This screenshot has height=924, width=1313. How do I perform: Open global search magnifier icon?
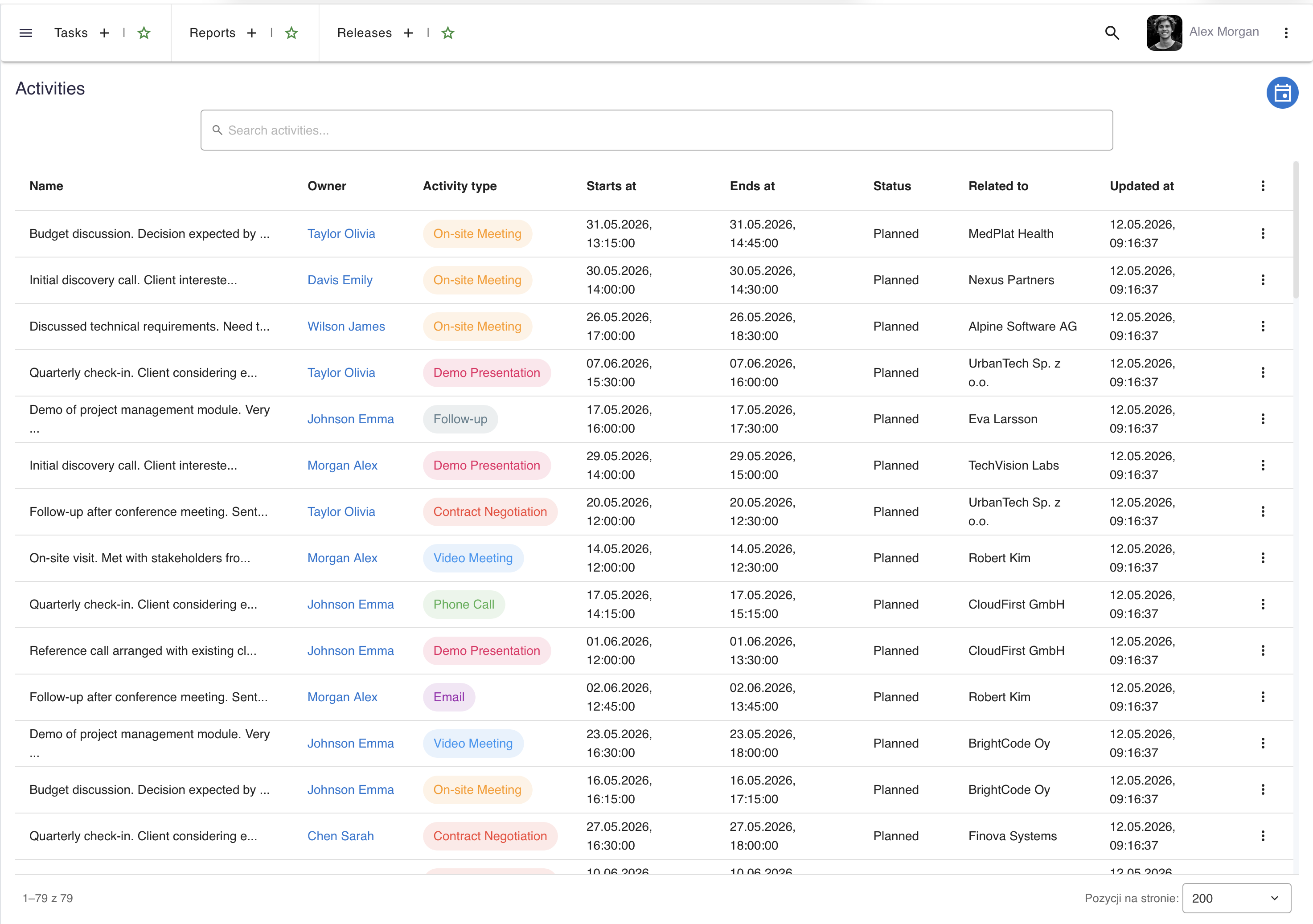pyautogui.click(x=1112, y=33)
